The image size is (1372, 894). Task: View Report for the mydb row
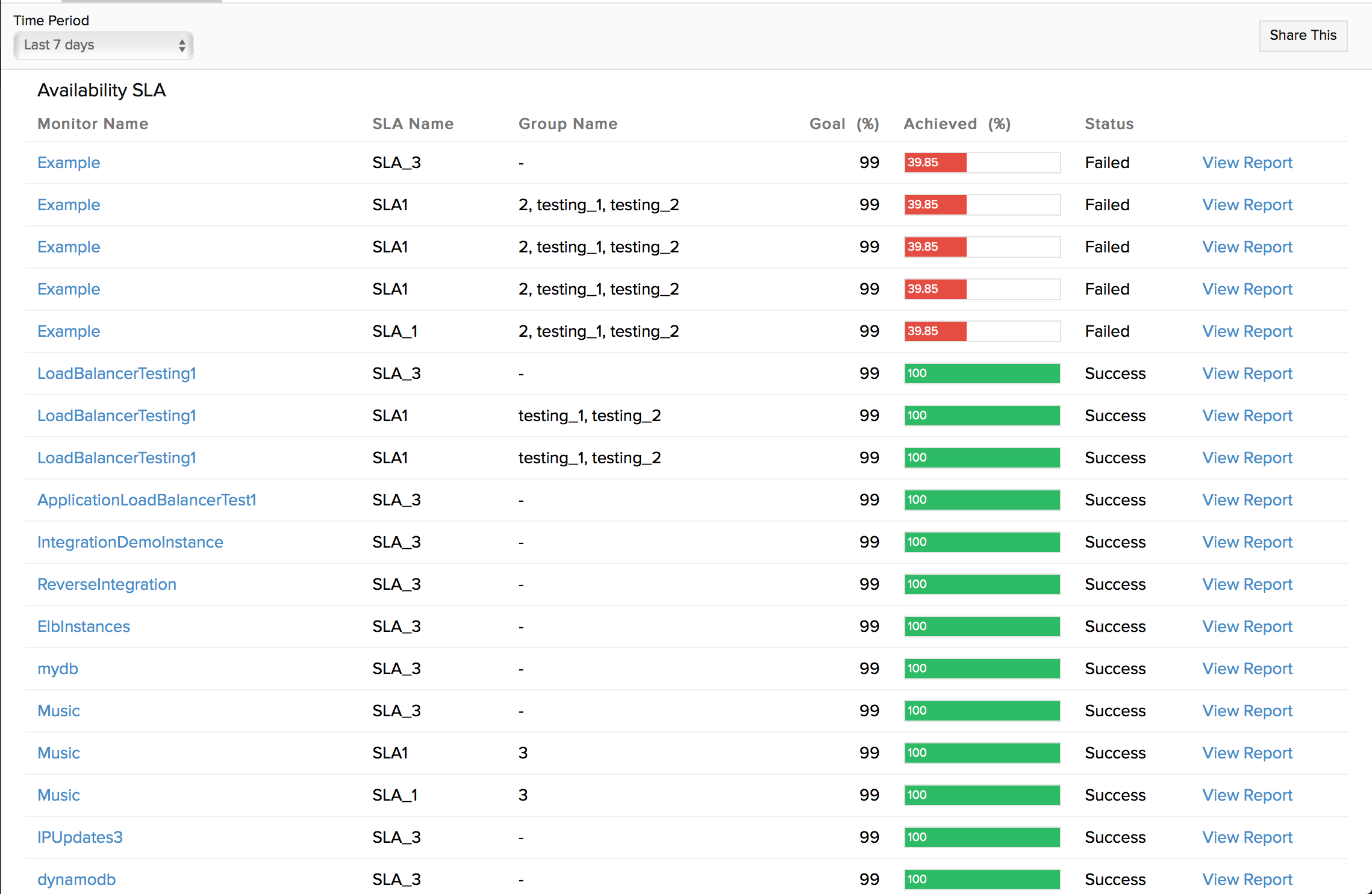click(x=1247, y=669)
